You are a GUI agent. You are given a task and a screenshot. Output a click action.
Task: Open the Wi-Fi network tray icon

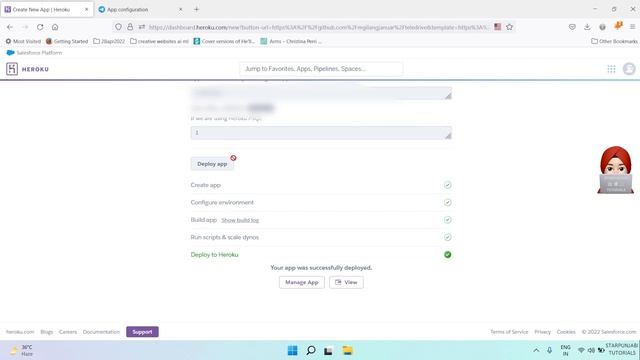tap(581, 350)
